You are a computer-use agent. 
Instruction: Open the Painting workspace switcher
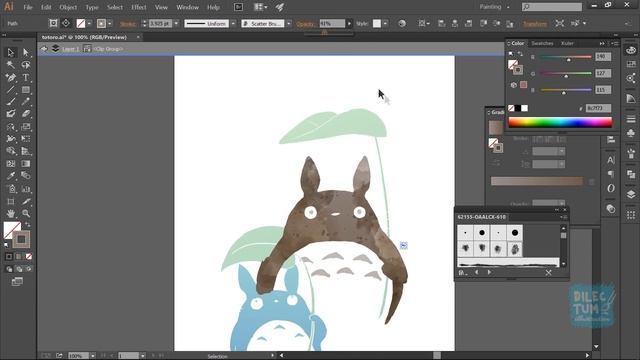(x=495, y=7)
